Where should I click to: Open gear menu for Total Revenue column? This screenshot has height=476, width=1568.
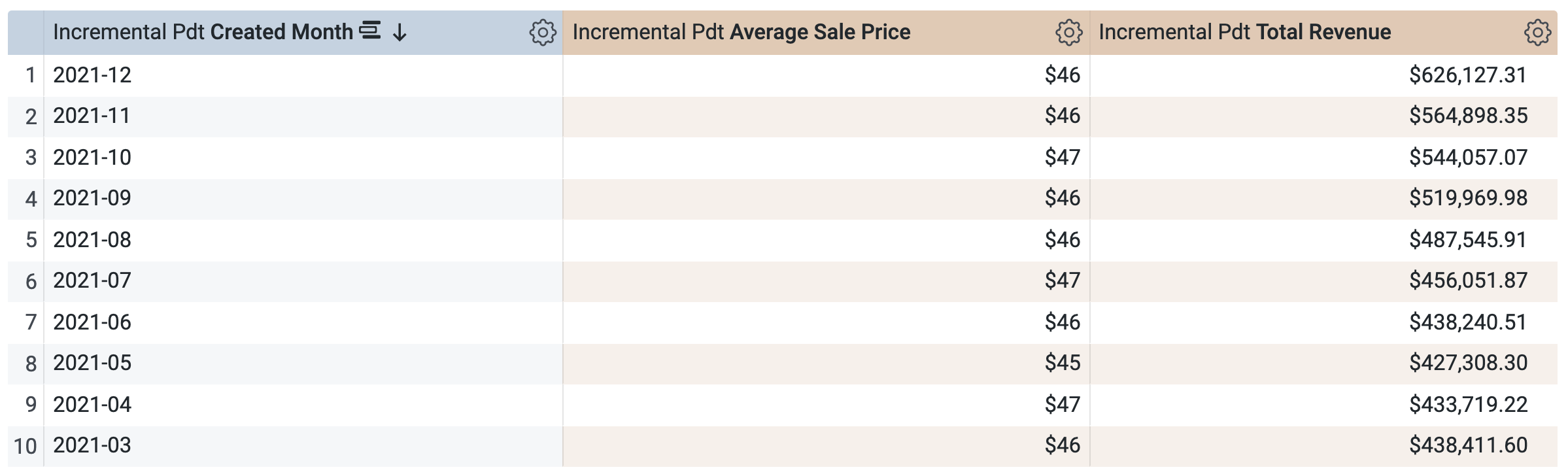pos(1537,32)
